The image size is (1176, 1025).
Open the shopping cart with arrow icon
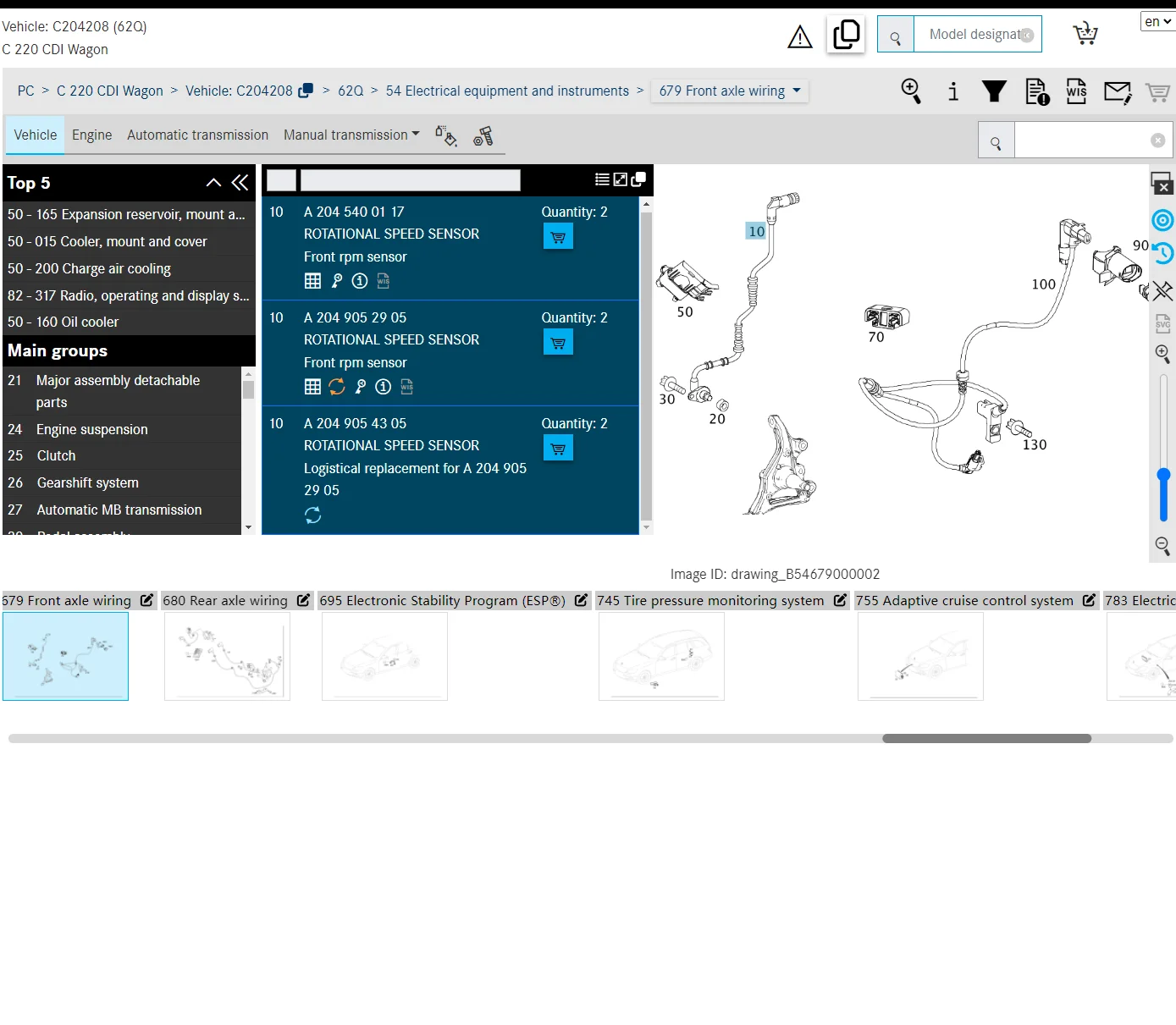pos(1085,34)
